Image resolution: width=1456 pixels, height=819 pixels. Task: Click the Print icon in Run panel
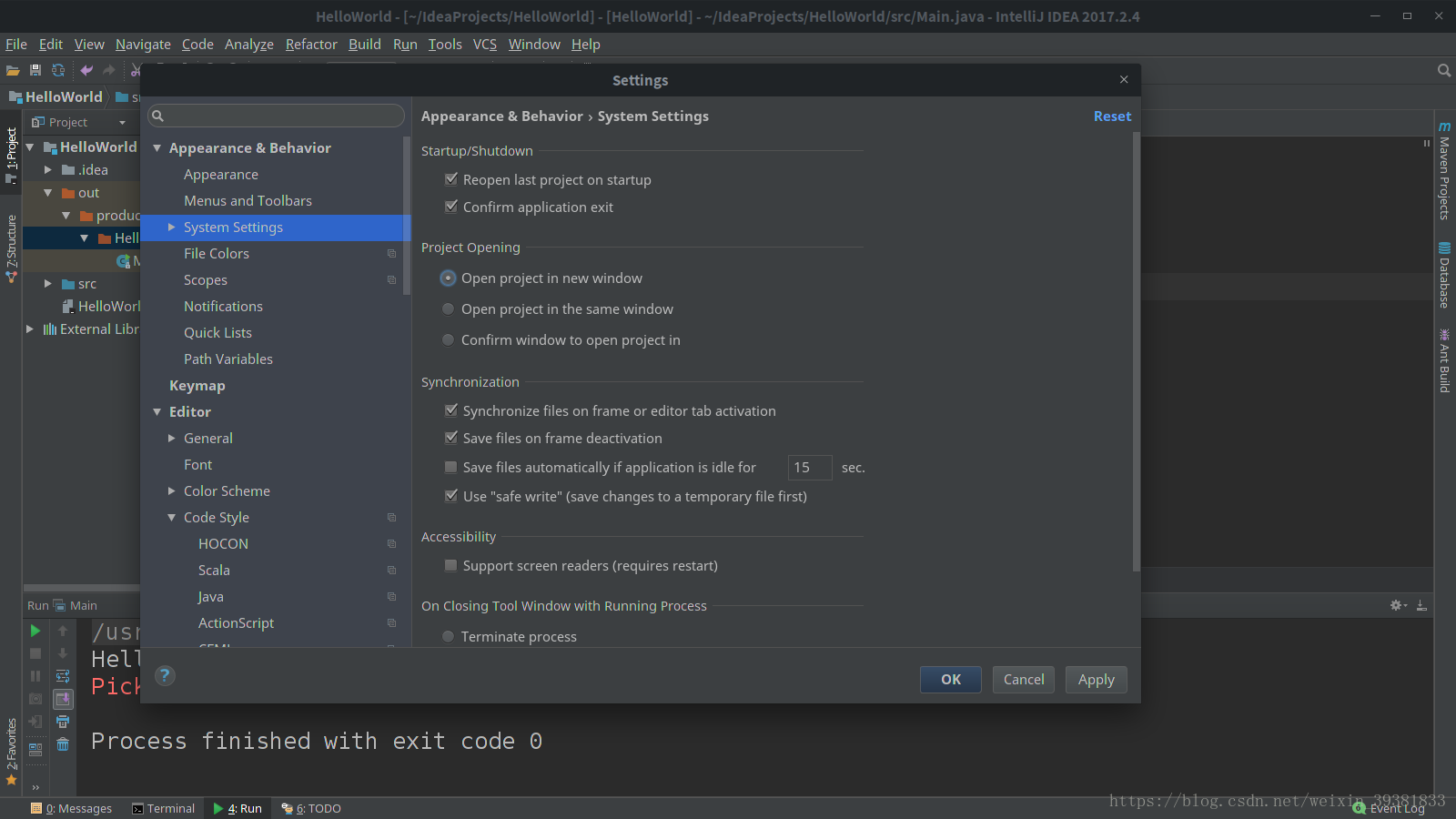pos(63,722)
